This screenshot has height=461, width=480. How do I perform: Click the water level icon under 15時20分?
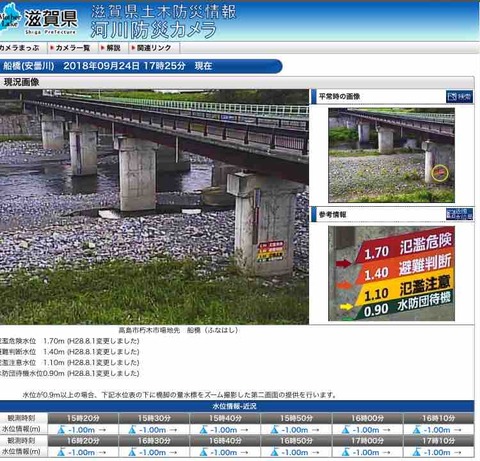click(61, 430)
